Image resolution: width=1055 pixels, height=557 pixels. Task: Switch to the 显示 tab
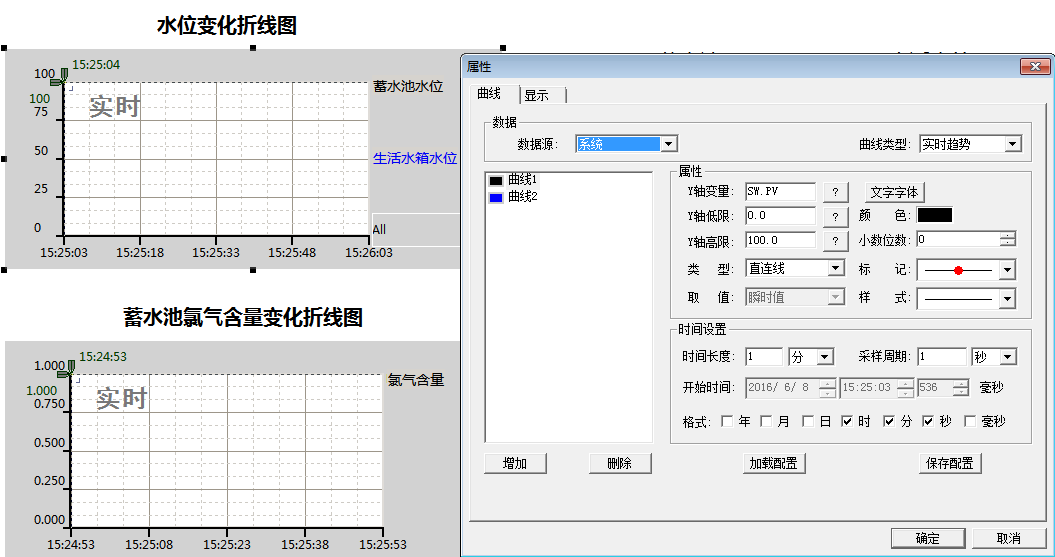[x=537, y=95]
